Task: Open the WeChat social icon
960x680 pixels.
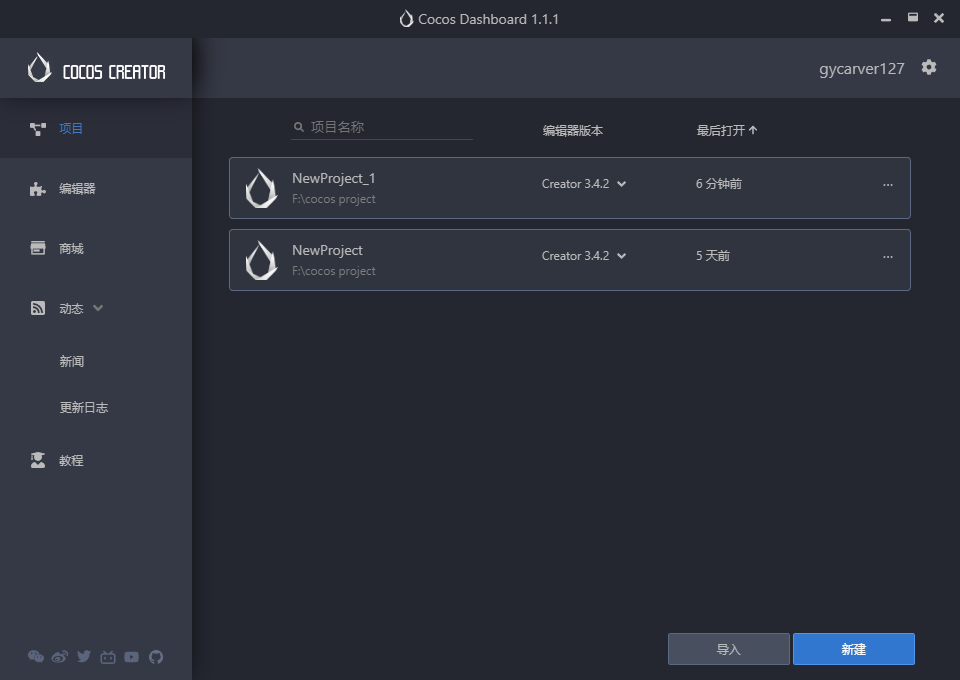Action: (x=36, y=657)
